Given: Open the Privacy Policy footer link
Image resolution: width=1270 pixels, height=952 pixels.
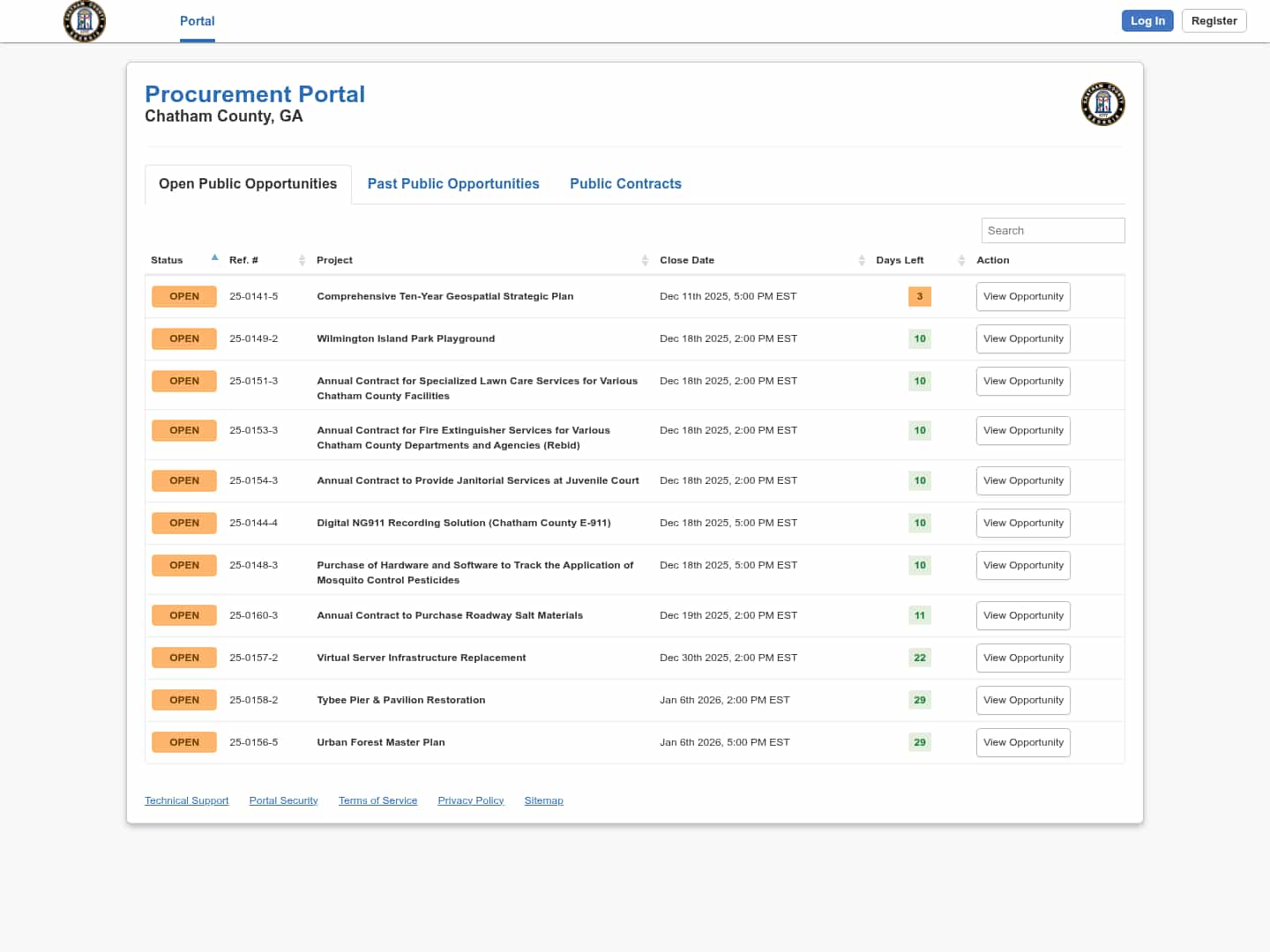Looking at the screenshot, I should click(470, 800).
